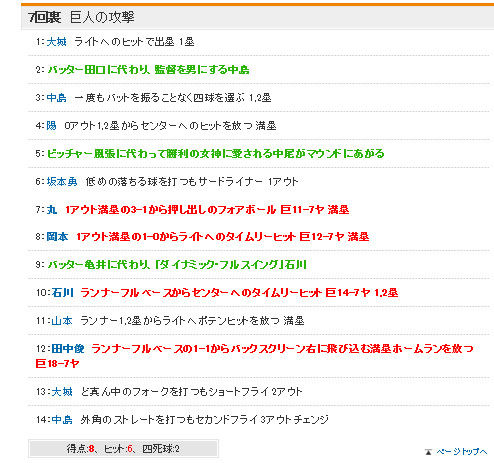Select red text ライトへのタイムリーヒット 巨12-7ヤ
The image size is (494, 463).
[261, 237]
